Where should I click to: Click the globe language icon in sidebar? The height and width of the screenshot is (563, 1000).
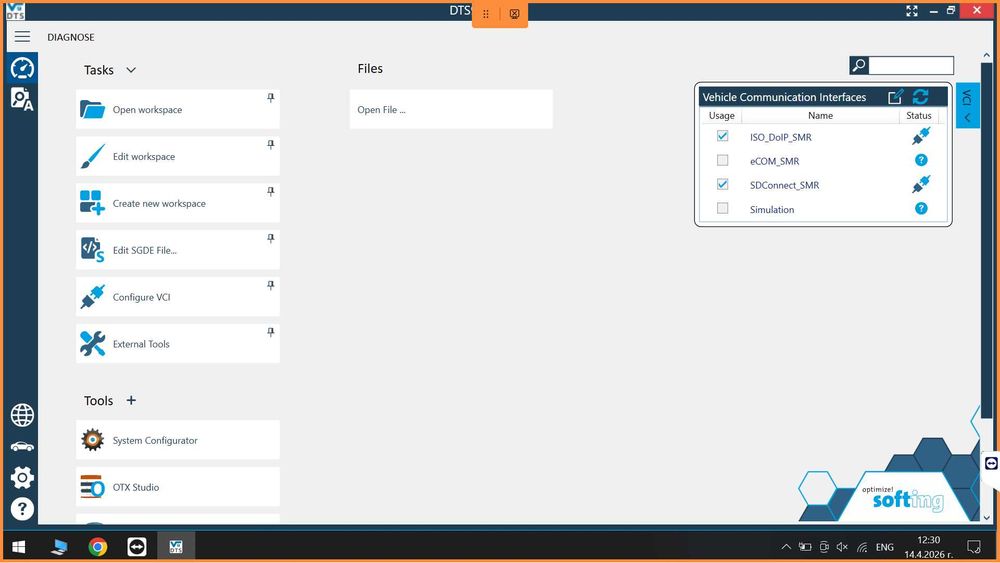pos(22,415)
